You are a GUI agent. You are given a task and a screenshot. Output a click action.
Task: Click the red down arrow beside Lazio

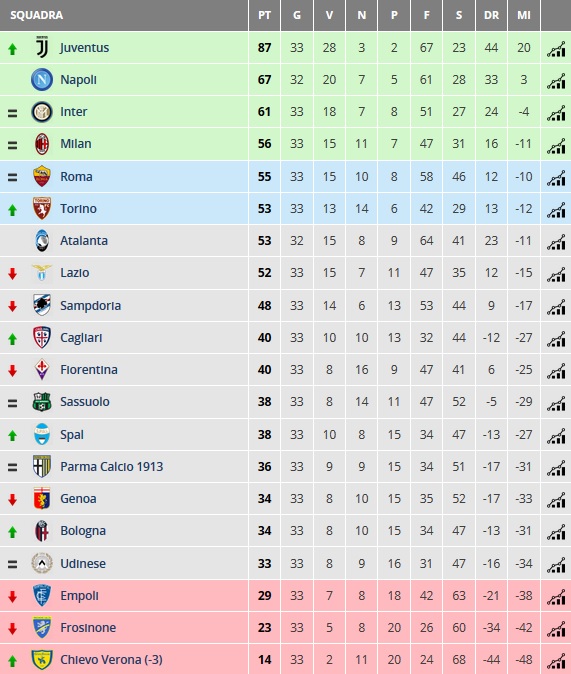tap(12, 274)
